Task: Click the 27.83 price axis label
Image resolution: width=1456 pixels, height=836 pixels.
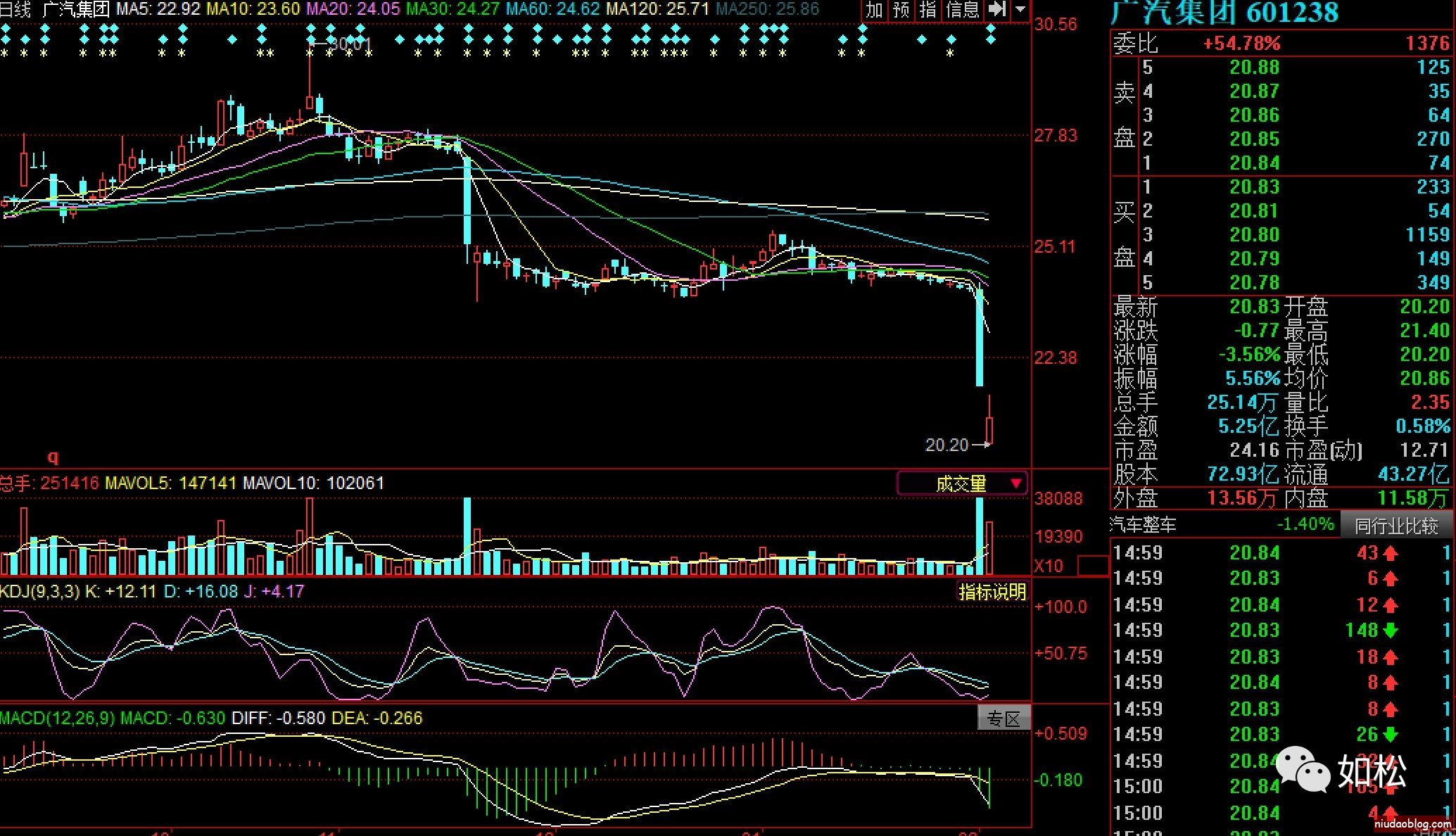Action: (x=1056, y=136)
